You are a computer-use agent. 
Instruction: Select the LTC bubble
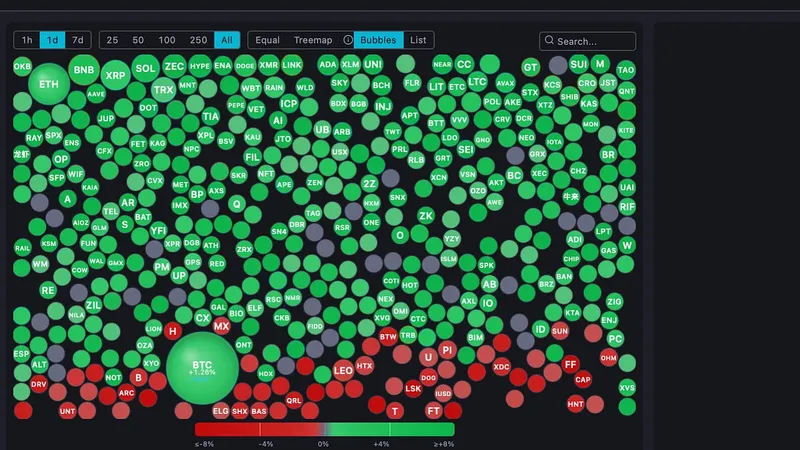(477, 82)
